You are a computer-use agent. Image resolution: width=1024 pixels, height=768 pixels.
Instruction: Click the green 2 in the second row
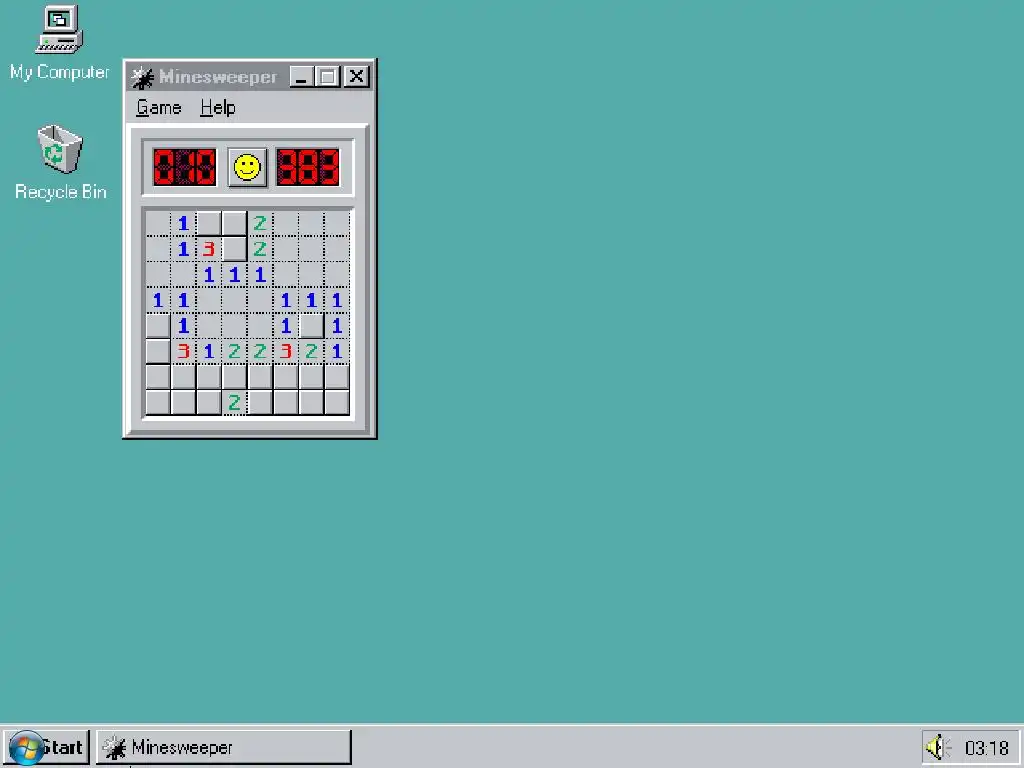(260, 249)
